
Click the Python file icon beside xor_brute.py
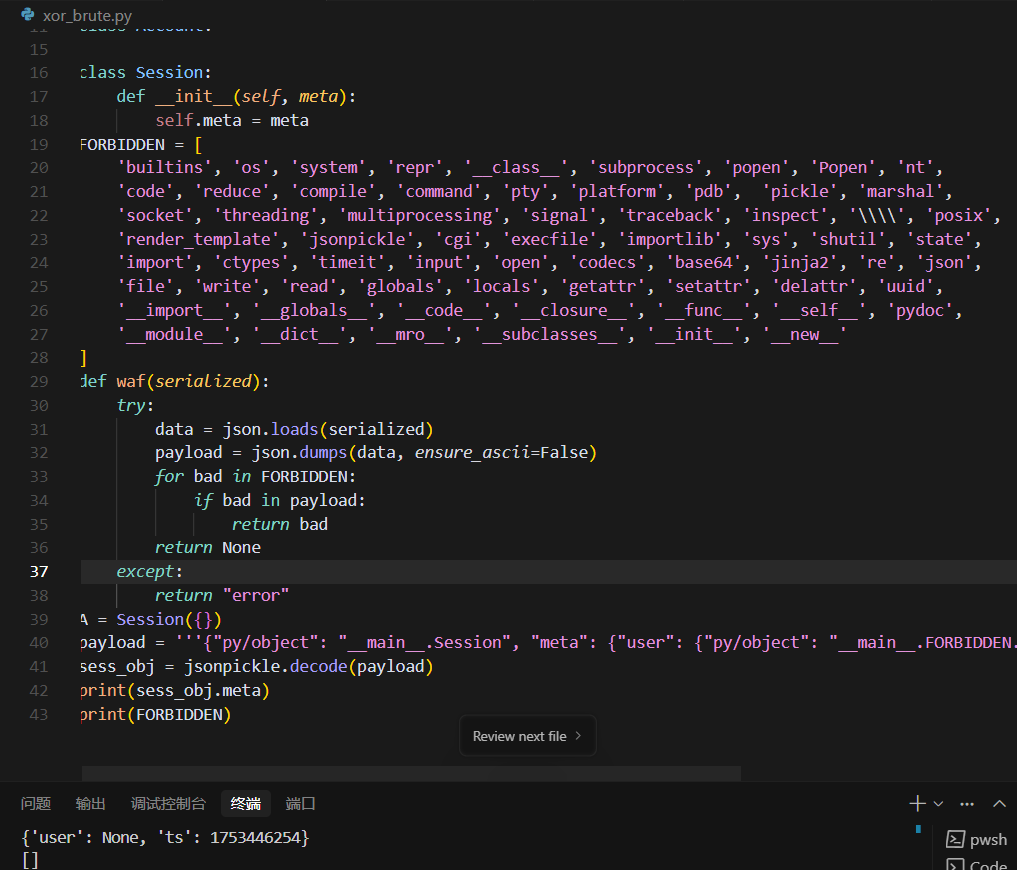tap(27, 14)
